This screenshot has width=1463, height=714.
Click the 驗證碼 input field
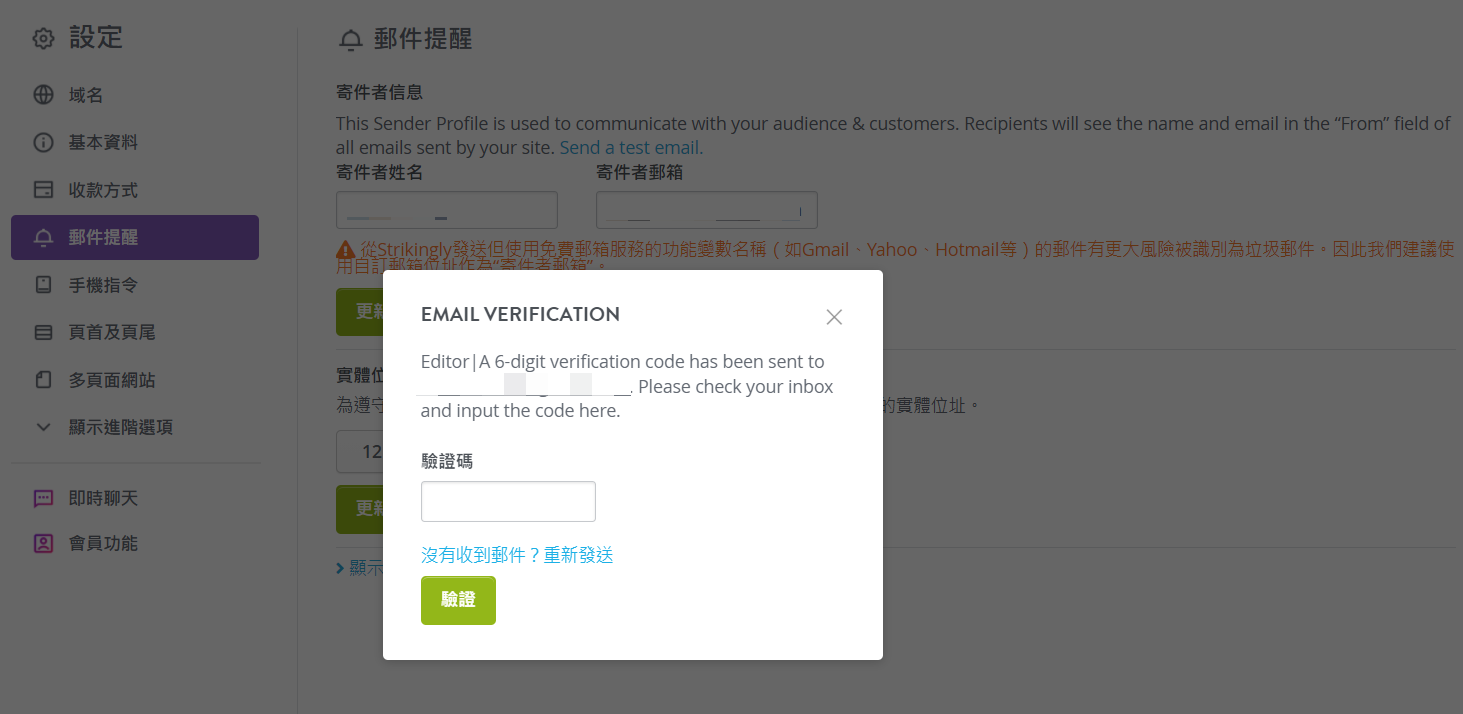[x=508, y=501]
